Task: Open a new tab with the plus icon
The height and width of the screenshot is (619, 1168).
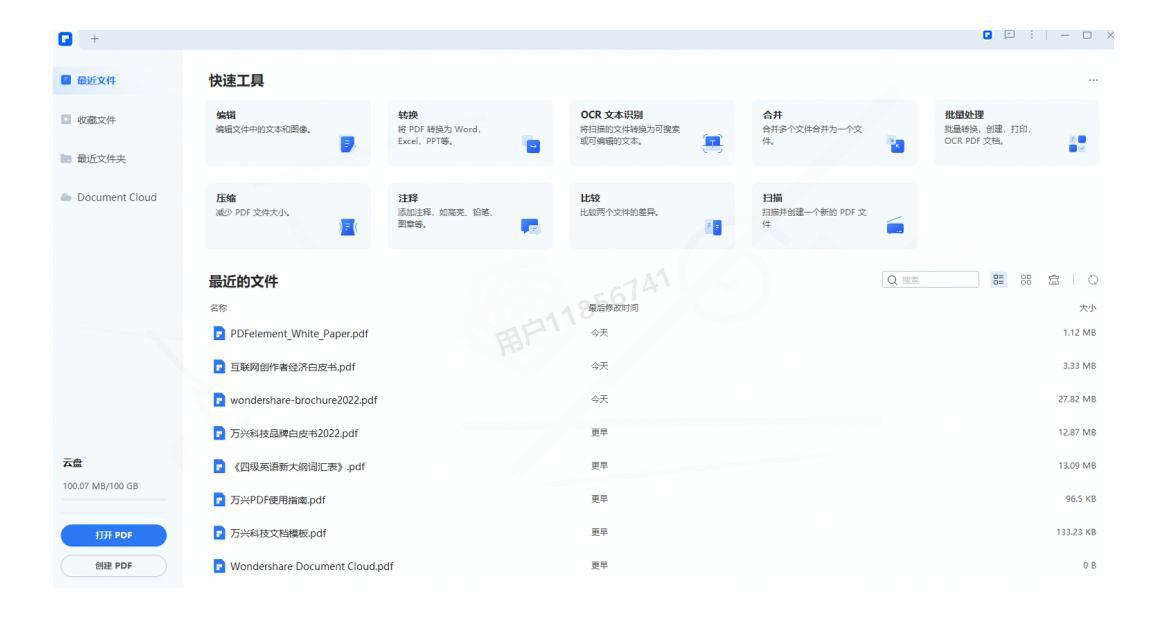Action: (95, 39)
